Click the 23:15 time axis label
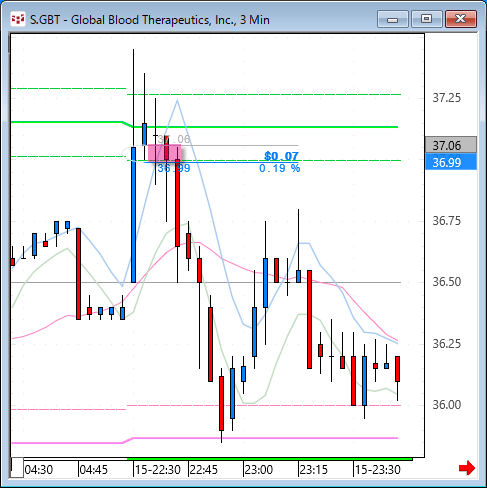 314,470
